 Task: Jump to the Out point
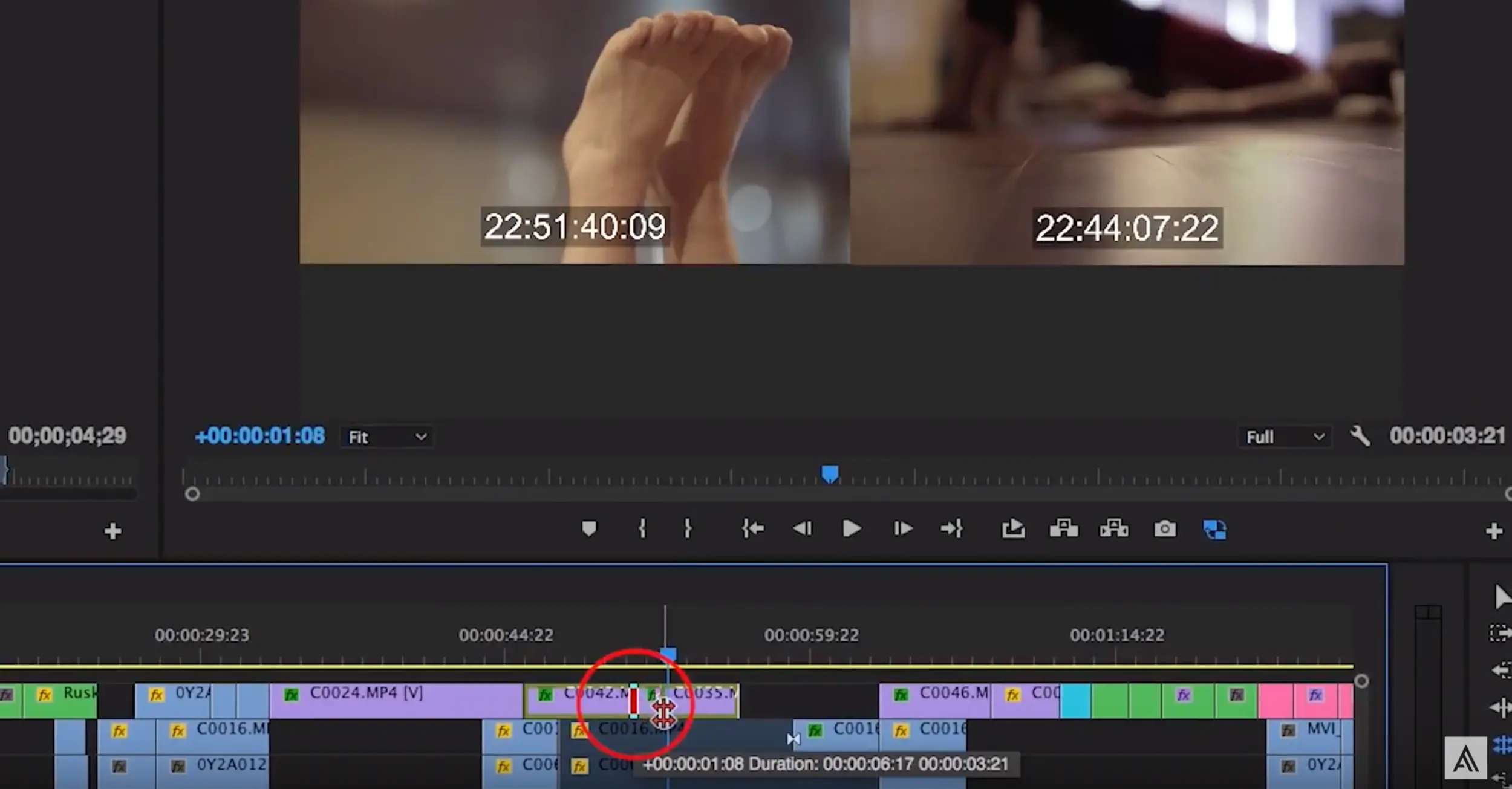[x=951, y=529]
